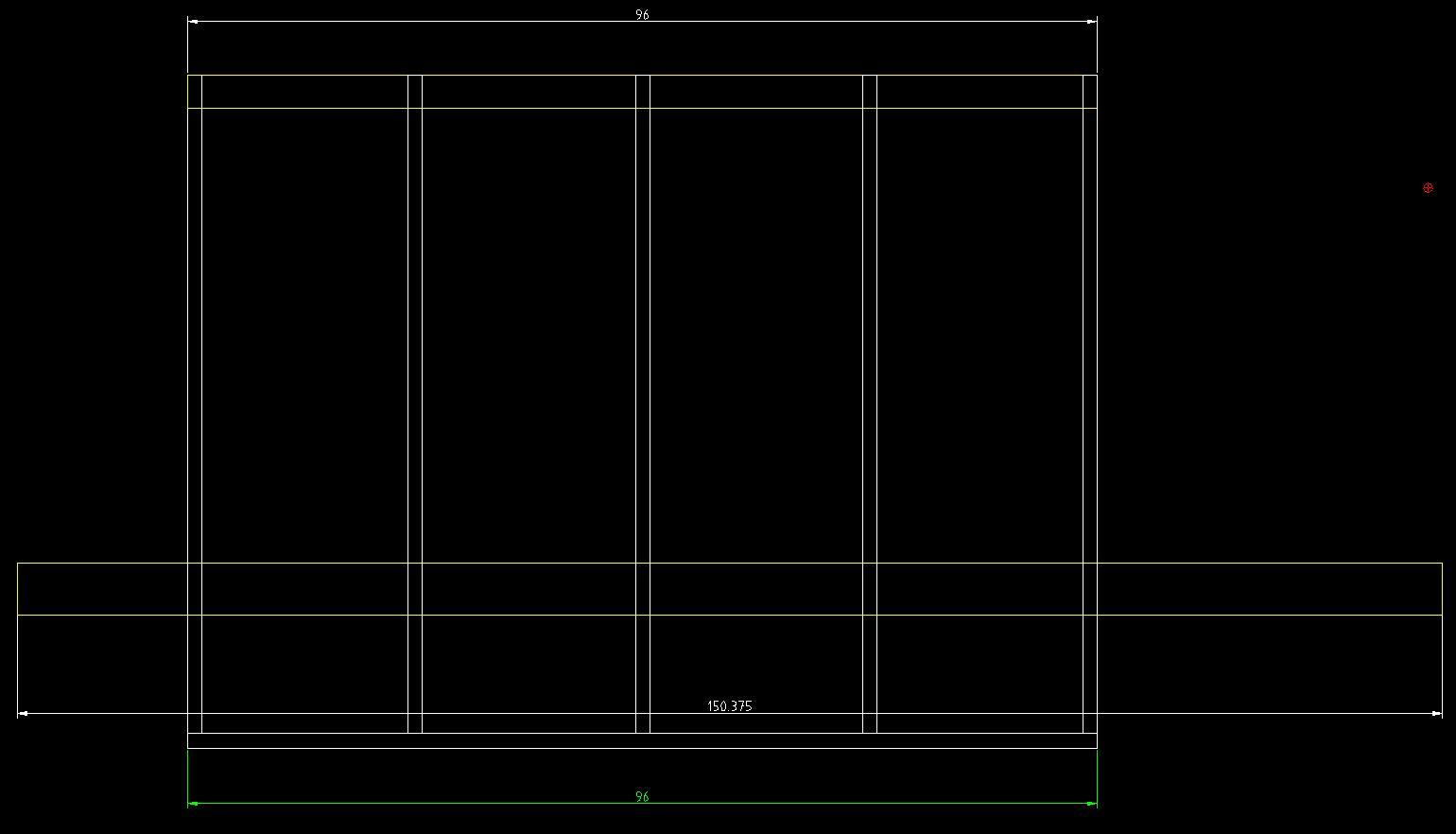Select the white "96" dimension text at top
Screen dimensions: 1456x834
click(642, 15)
